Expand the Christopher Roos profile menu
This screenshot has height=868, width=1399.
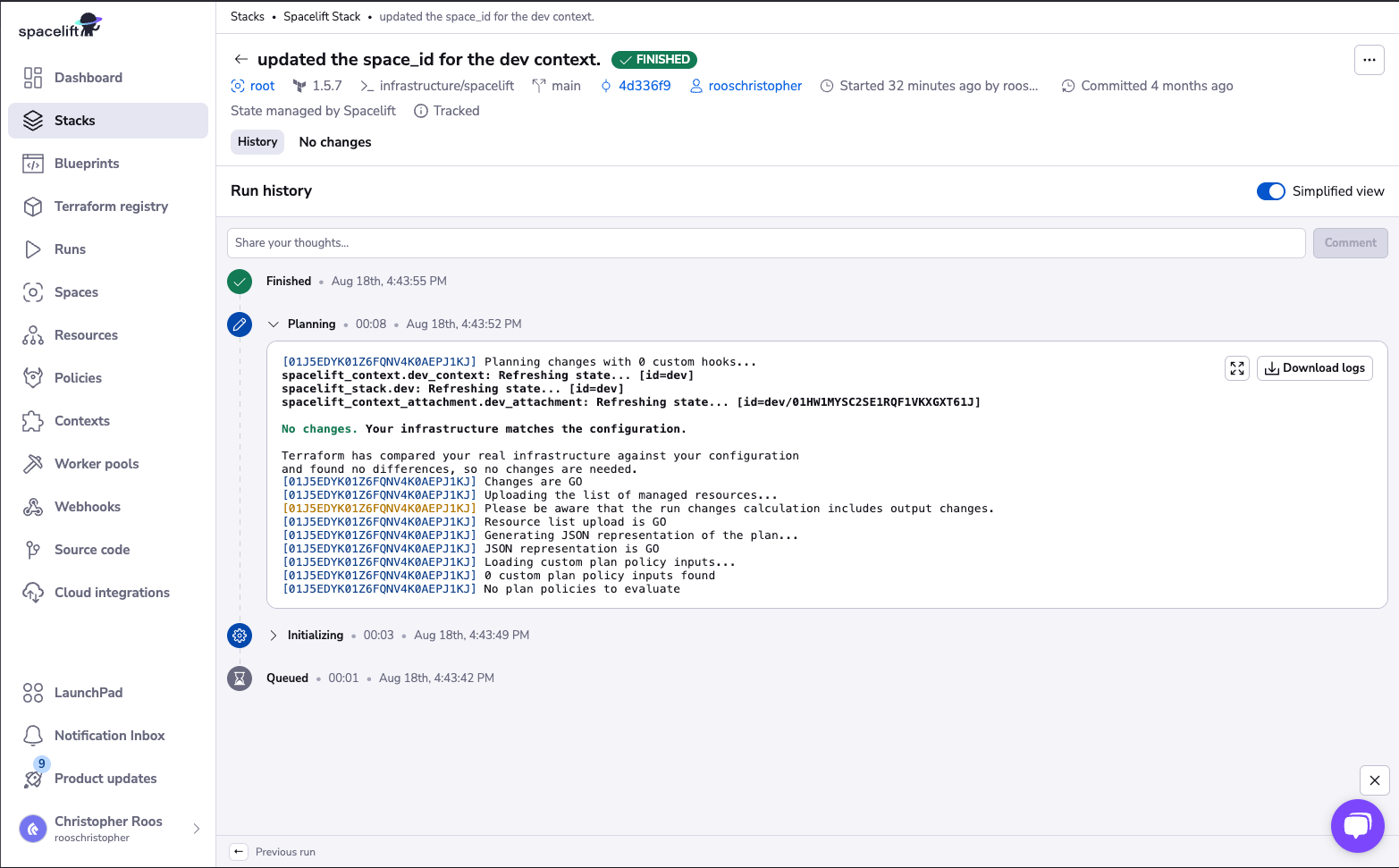click(197, 829)
